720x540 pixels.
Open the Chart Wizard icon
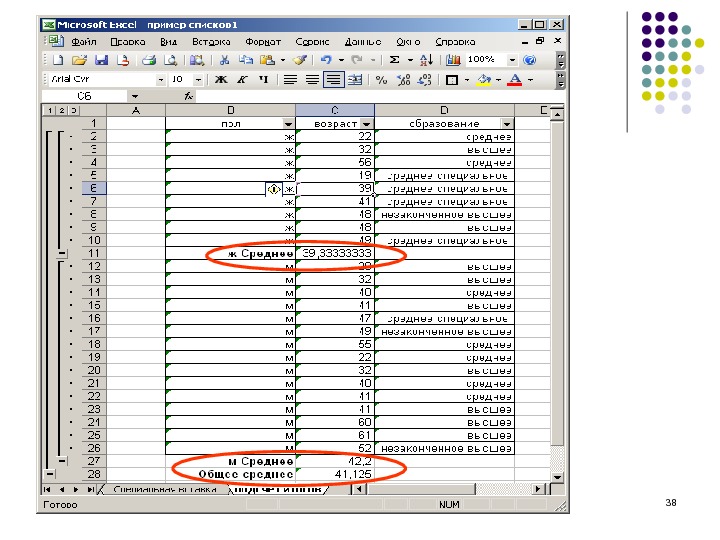coord(454,60)
